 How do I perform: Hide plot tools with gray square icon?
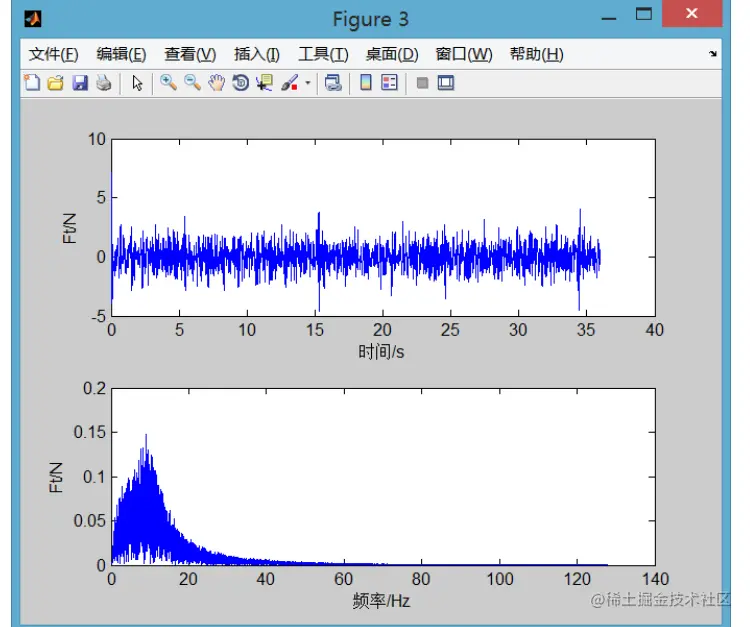[422, 83]
